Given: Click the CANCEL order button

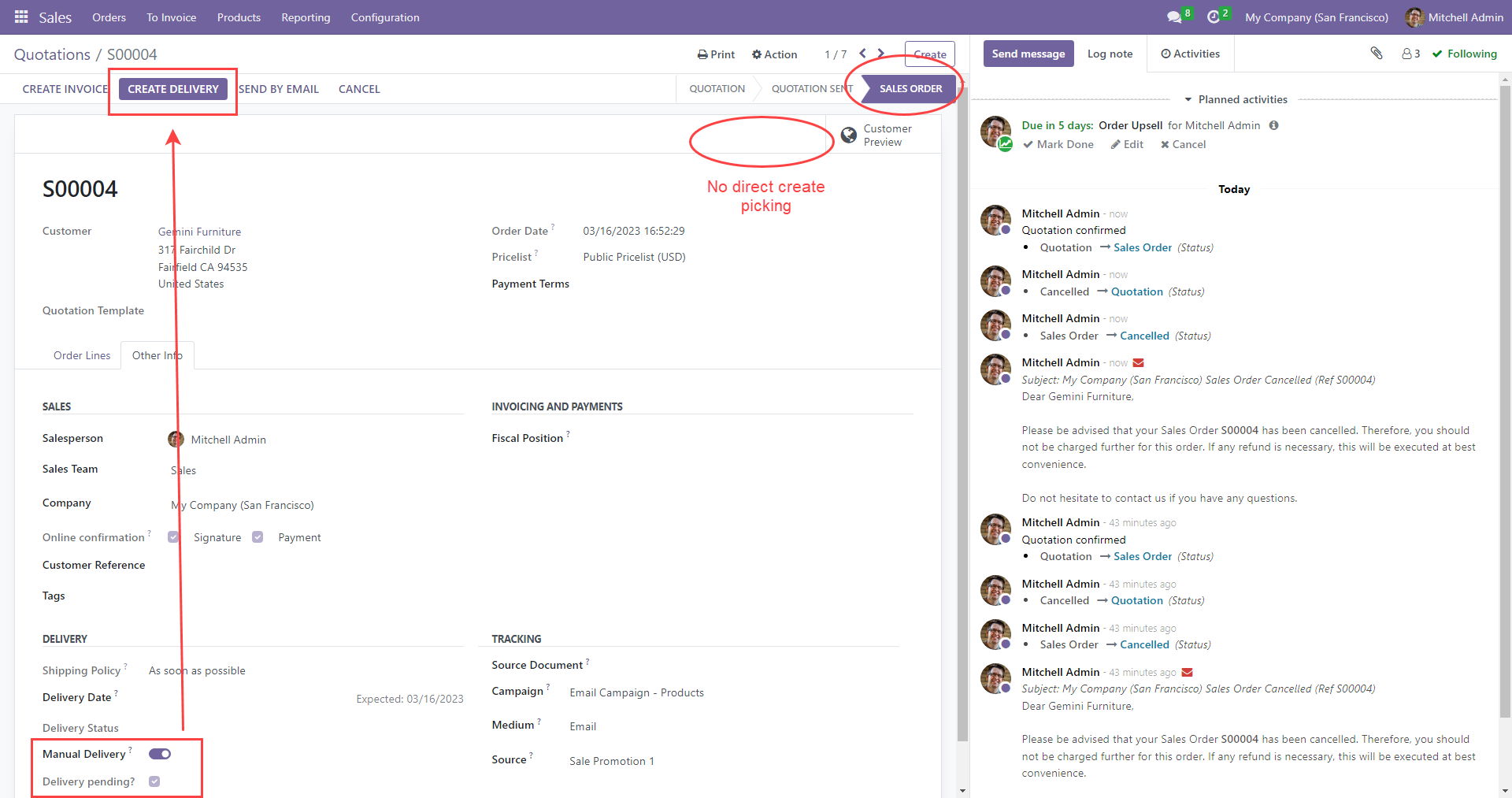Looking at the screenshot, I should coord(359,89).
